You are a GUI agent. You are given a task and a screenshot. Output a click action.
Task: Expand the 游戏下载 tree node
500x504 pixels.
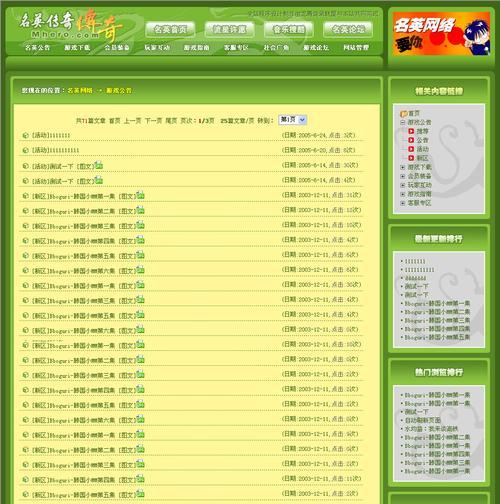[402, 167]
